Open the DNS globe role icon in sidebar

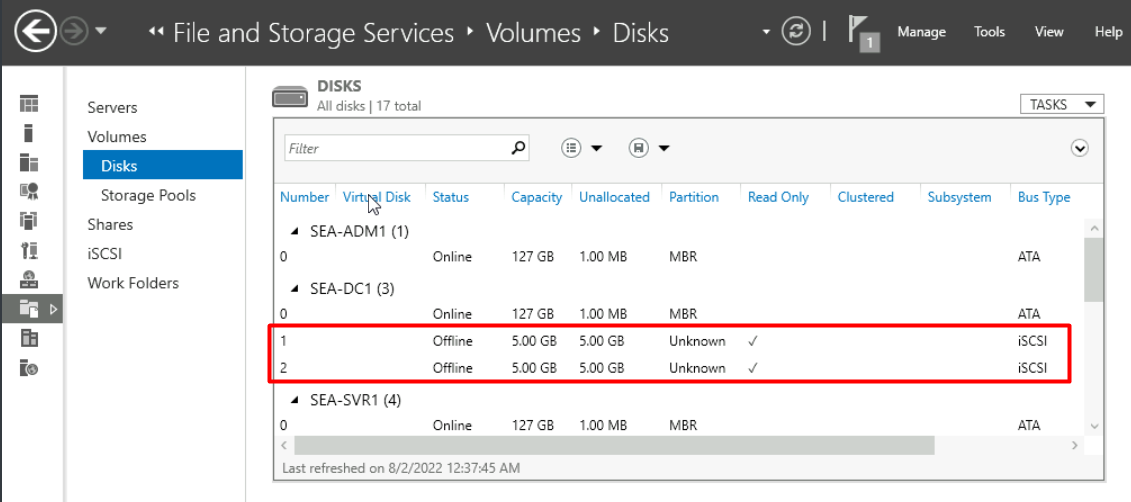point(29,279)
